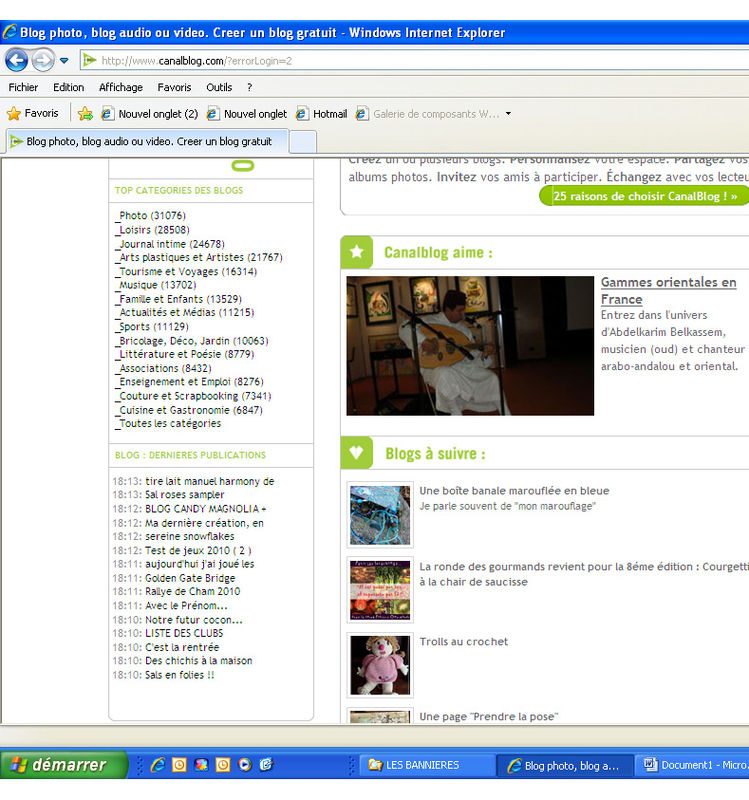Open the Photo (31076) category

point(153,216)
